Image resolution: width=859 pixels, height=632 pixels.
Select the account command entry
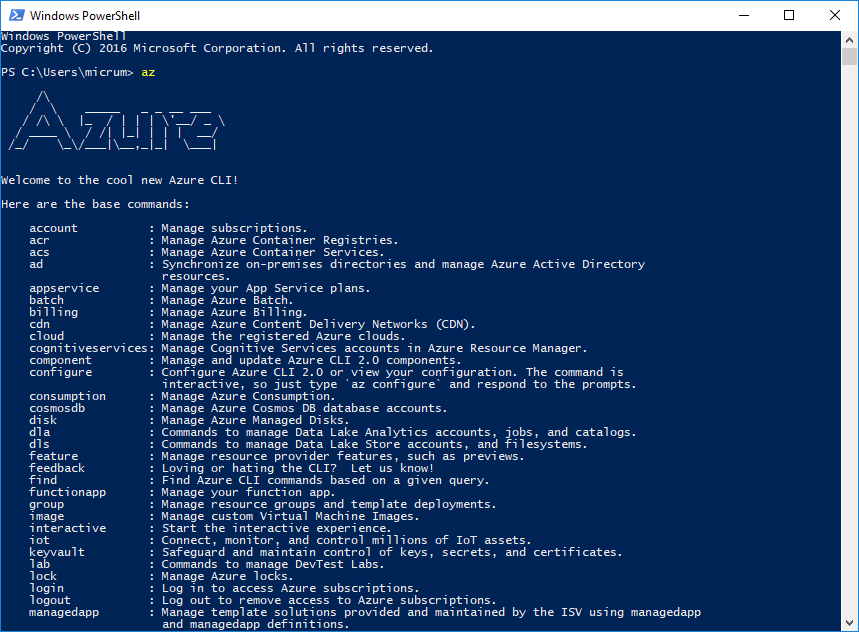pos(53,227)
